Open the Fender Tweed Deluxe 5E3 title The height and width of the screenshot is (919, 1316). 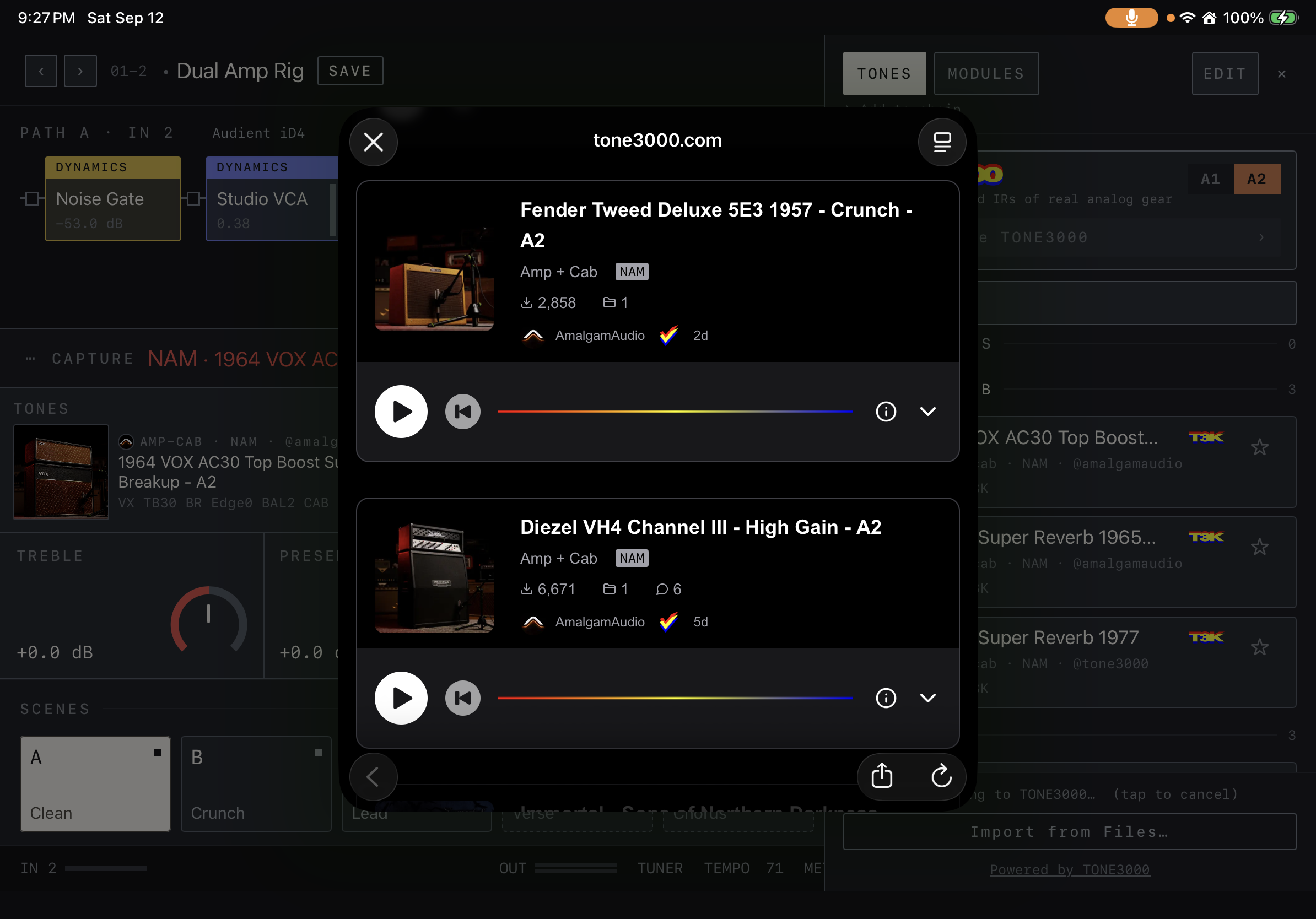coord(716,225)
